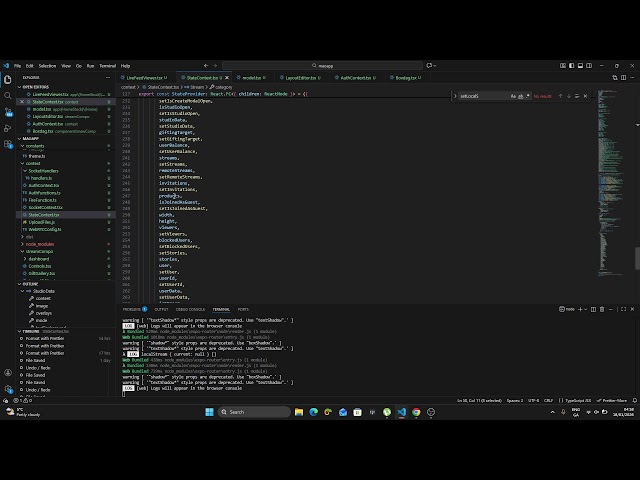This screenshot has height=480, width=640.
Task: Close the StateContext.tsx editor tab
Action: [227, 78]
